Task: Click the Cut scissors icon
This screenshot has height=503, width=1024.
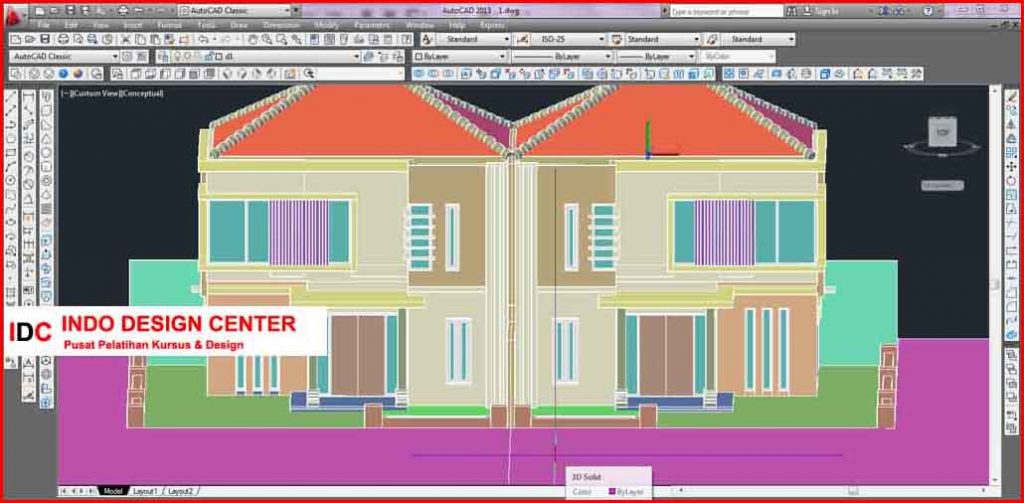Action: pos(125,39)
